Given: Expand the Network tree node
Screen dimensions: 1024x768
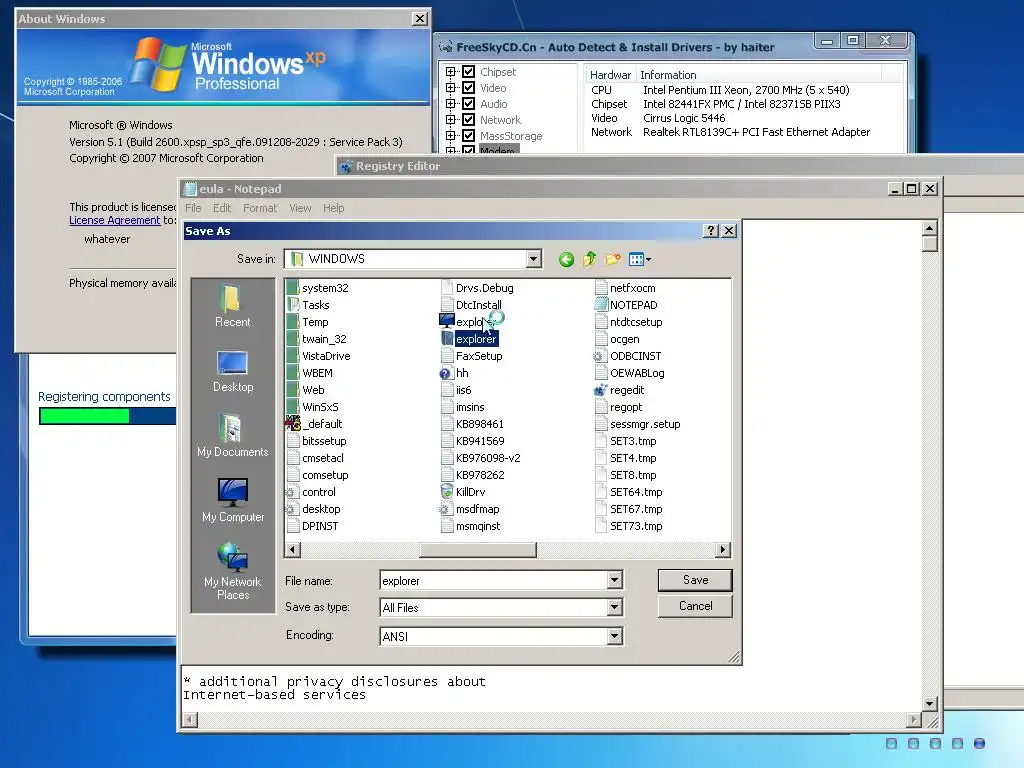Looking at the screenshot, I should coord(451,120).
